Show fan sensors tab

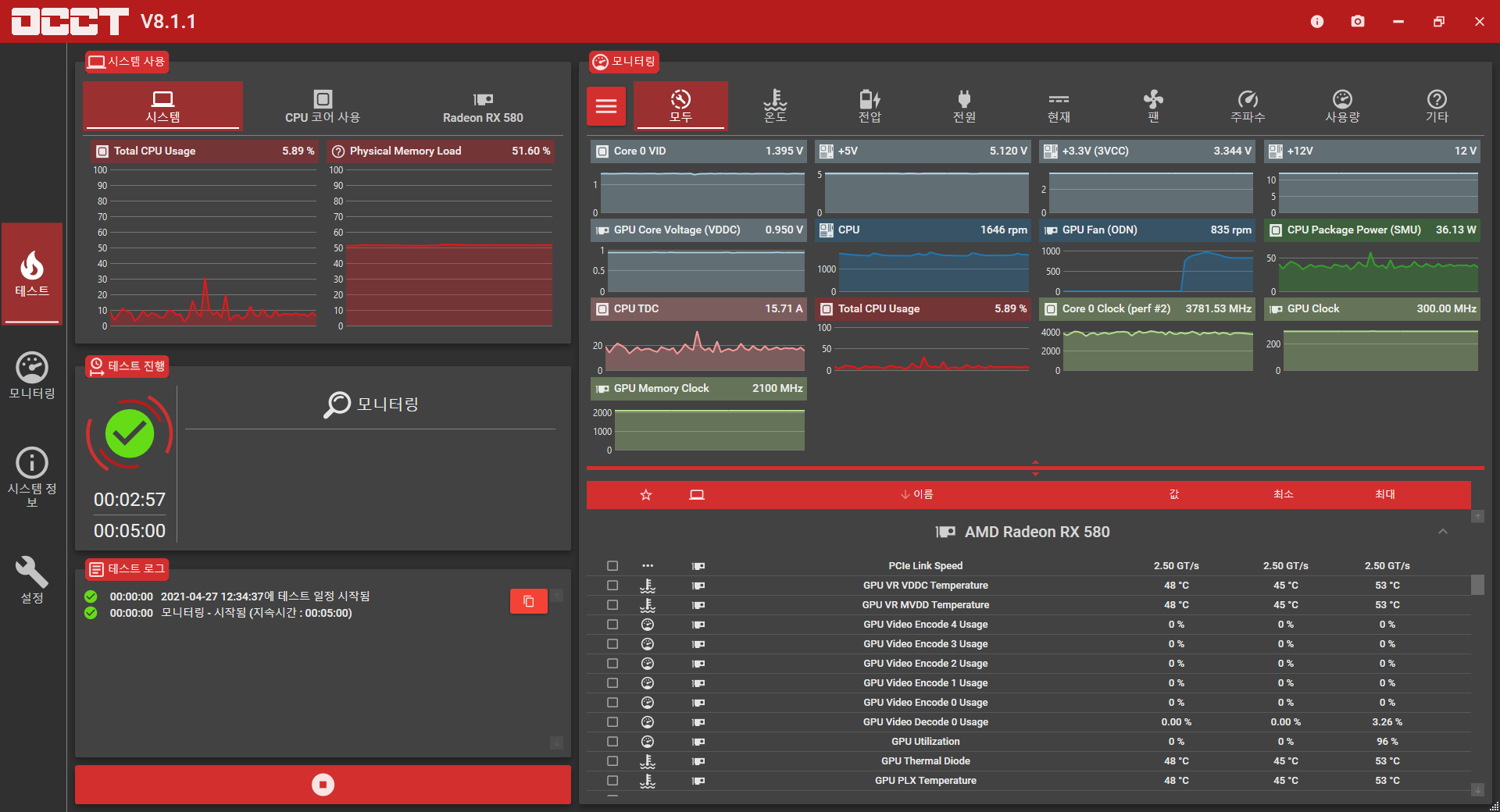coord(1153,106)
